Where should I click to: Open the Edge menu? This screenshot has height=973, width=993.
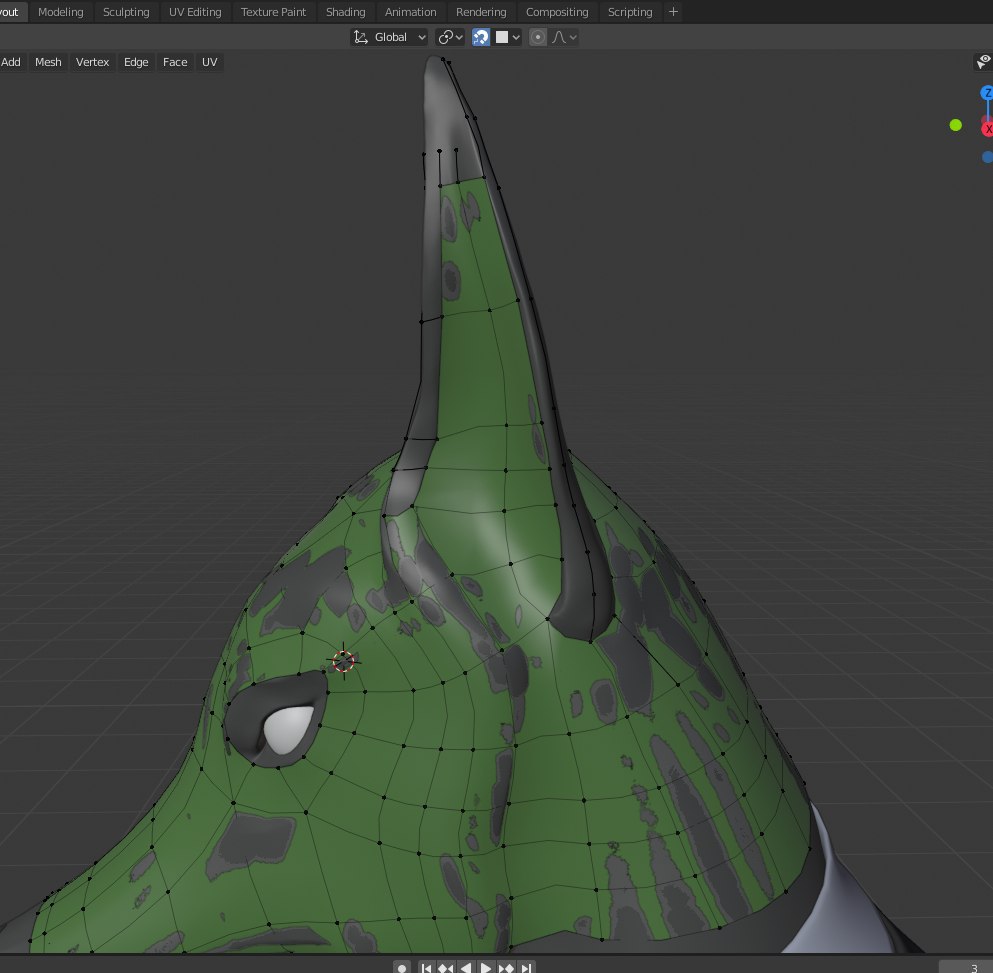136,62
